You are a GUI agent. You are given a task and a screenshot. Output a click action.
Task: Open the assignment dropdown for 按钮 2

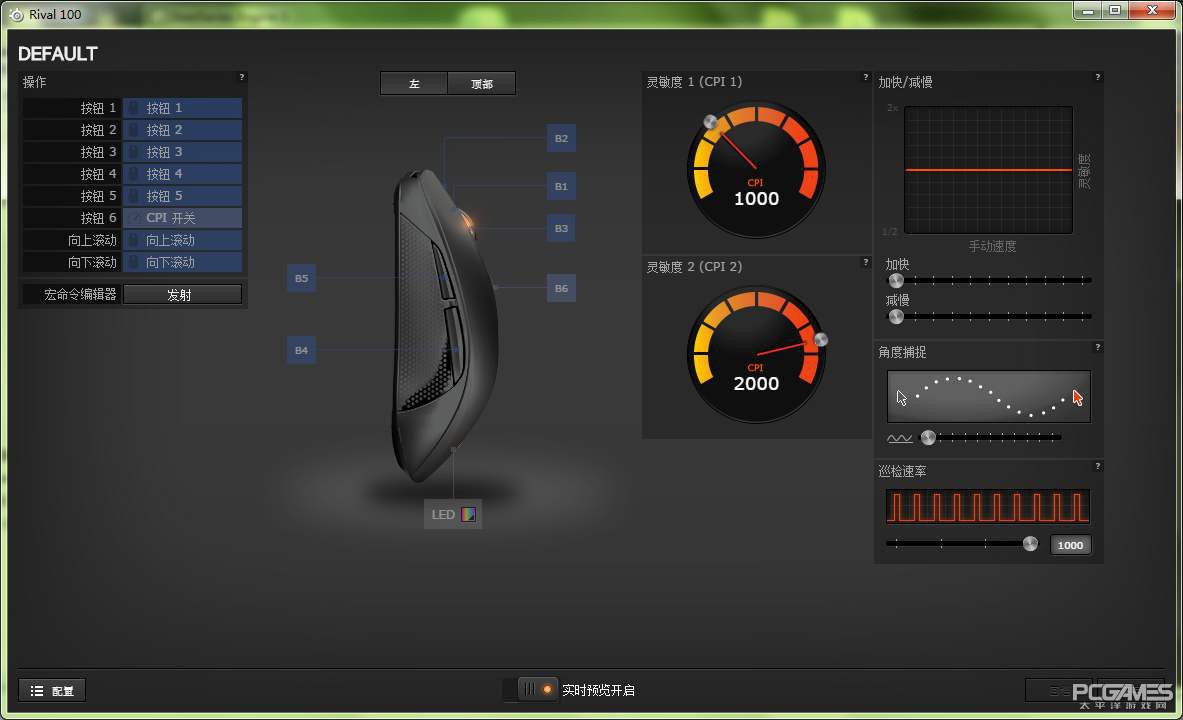click(183, 130)
